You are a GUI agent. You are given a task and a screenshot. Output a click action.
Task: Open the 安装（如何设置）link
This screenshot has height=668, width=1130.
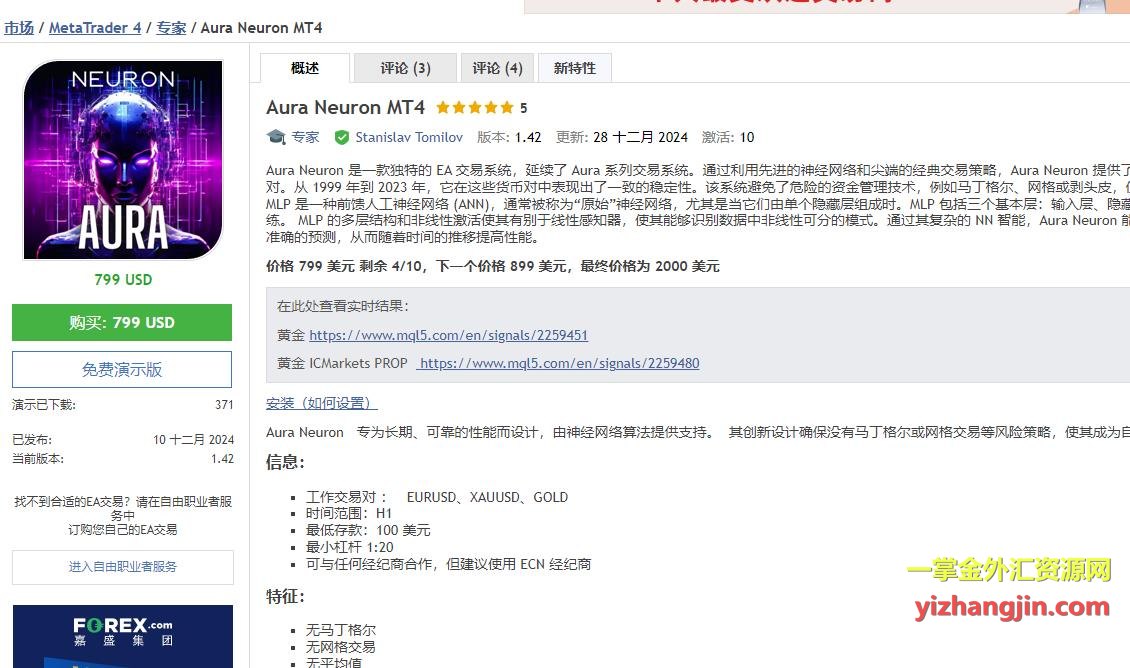pos(321,403)
